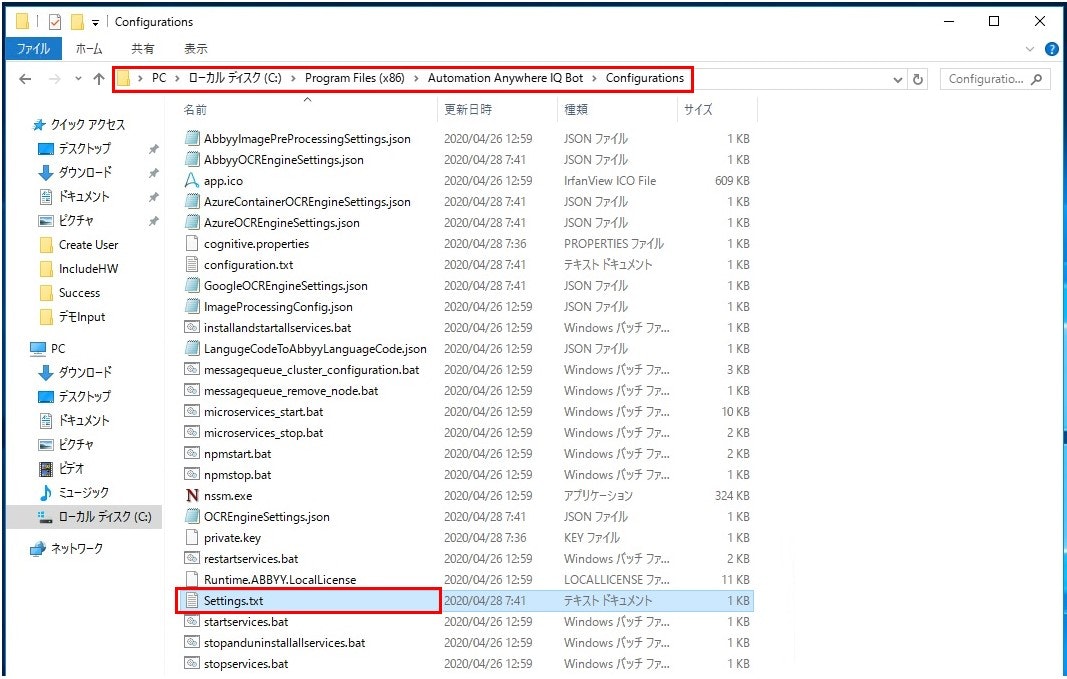
Task: Click the back navigation arrow
Action: click(x=25, y=79)
